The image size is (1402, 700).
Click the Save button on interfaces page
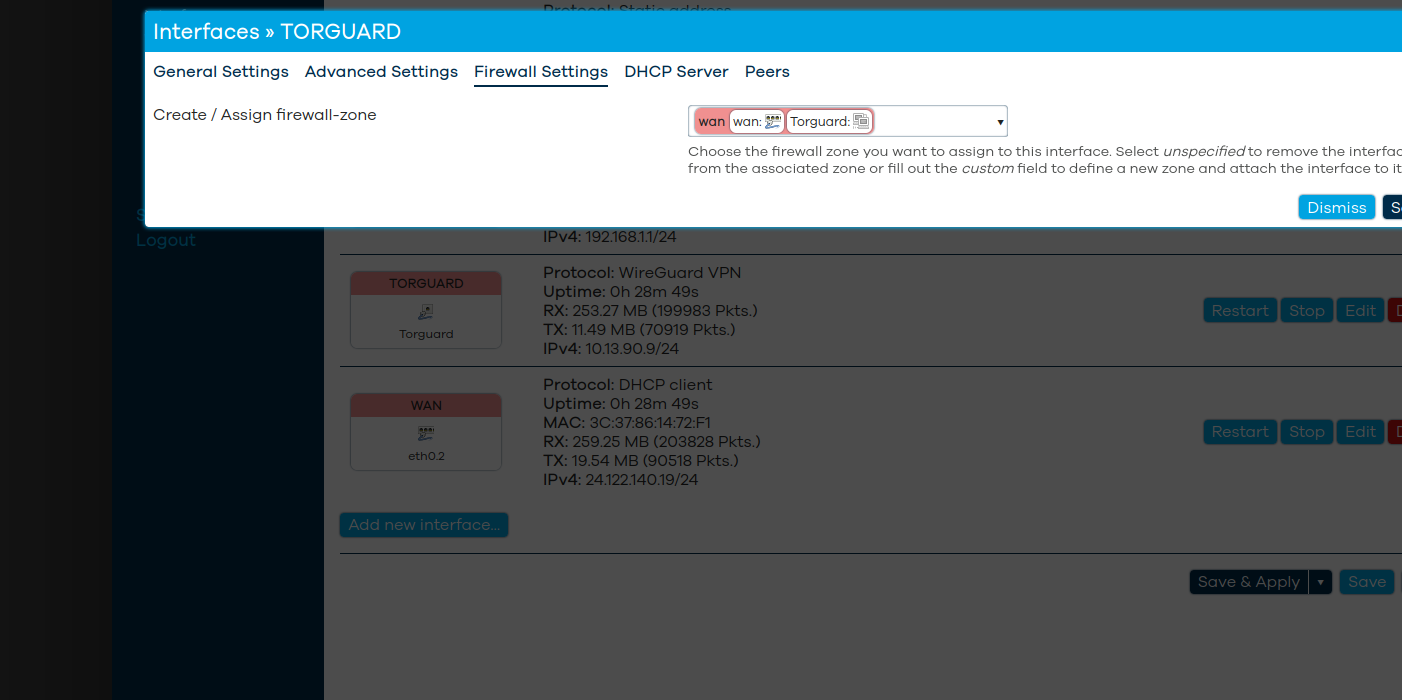coord(1367,582)
